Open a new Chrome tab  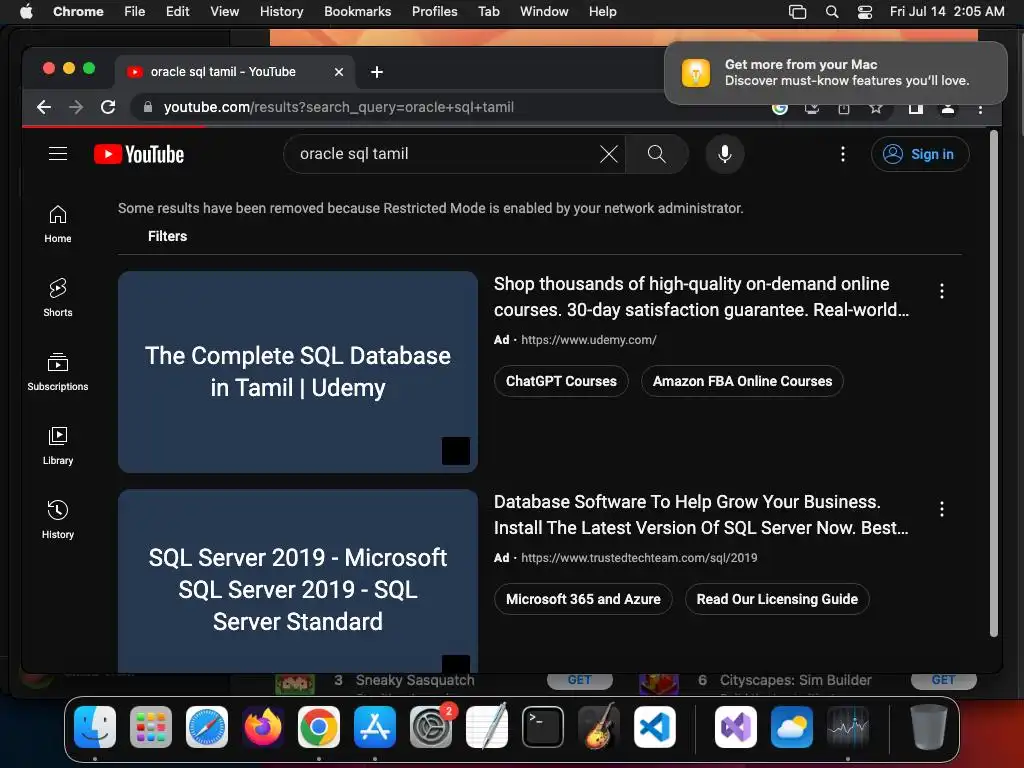(377, 72)
